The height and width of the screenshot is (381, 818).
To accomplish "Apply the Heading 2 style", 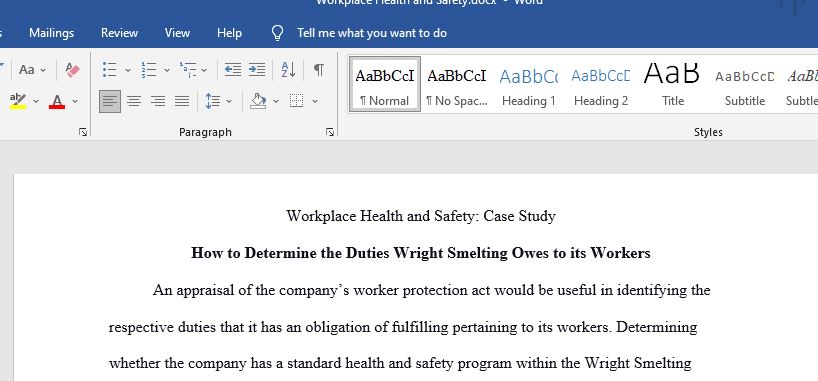I will [x=601, y=85].
